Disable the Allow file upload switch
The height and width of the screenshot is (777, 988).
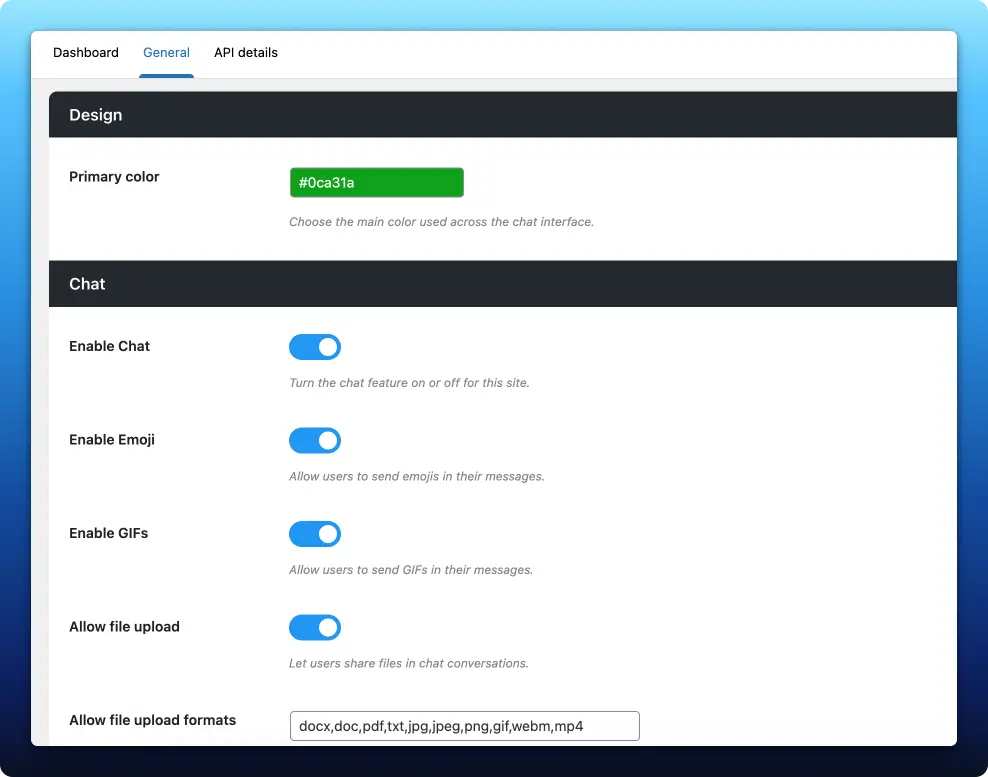[x=315, y=627]
